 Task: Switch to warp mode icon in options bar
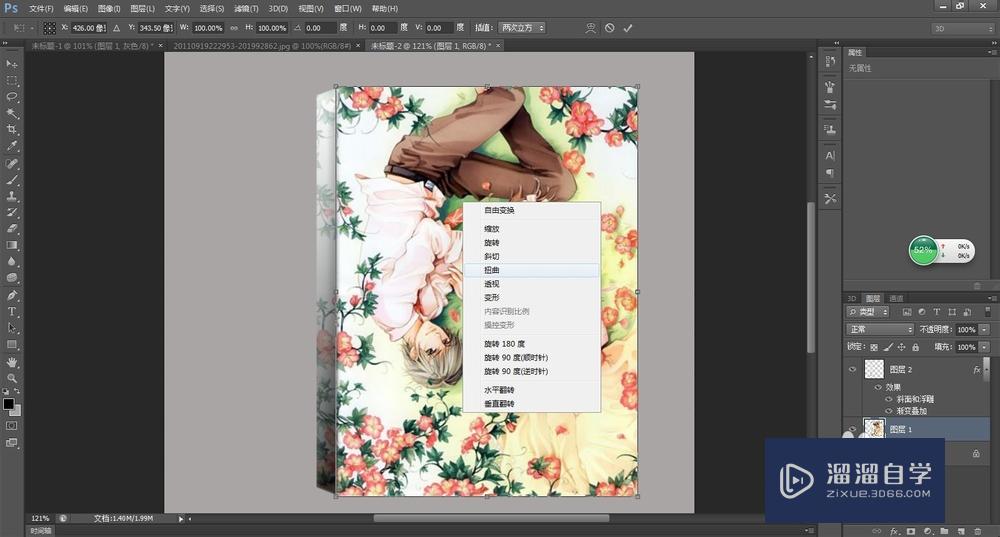(590, 28)
